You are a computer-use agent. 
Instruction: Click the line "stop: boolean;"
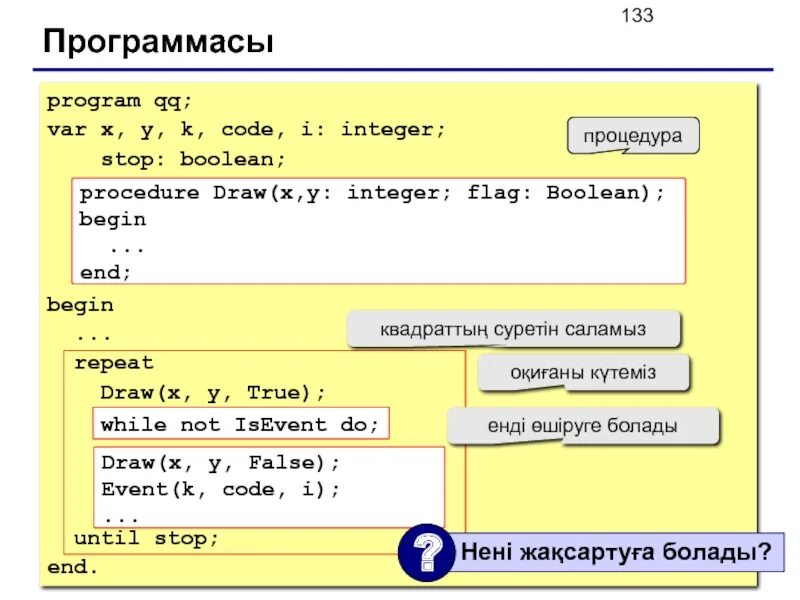(193, 159)
